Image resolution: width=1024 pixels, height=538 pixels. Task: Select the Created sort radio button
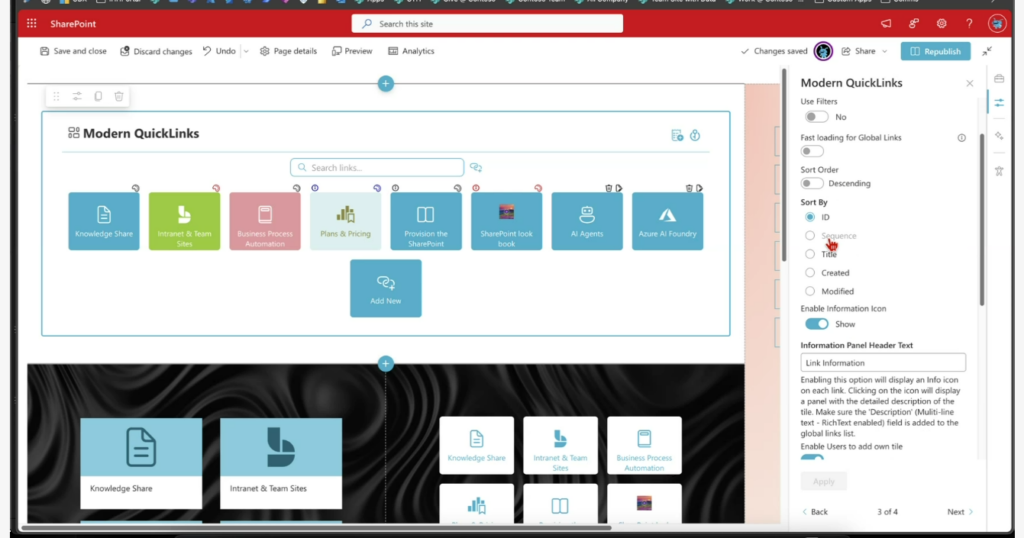(x=810, y=273)
